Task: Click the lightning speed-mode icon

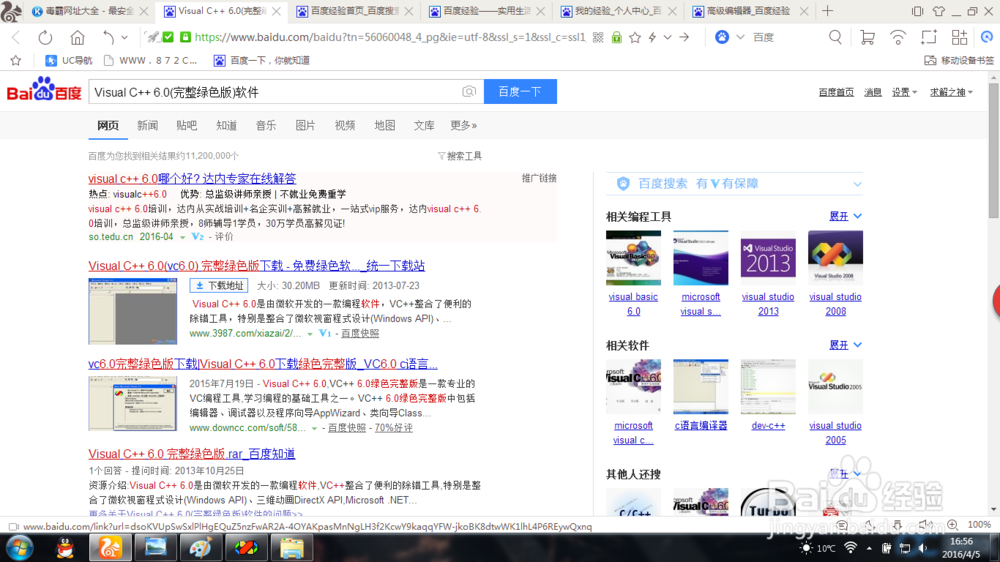Action: click(x=652, y=38)
